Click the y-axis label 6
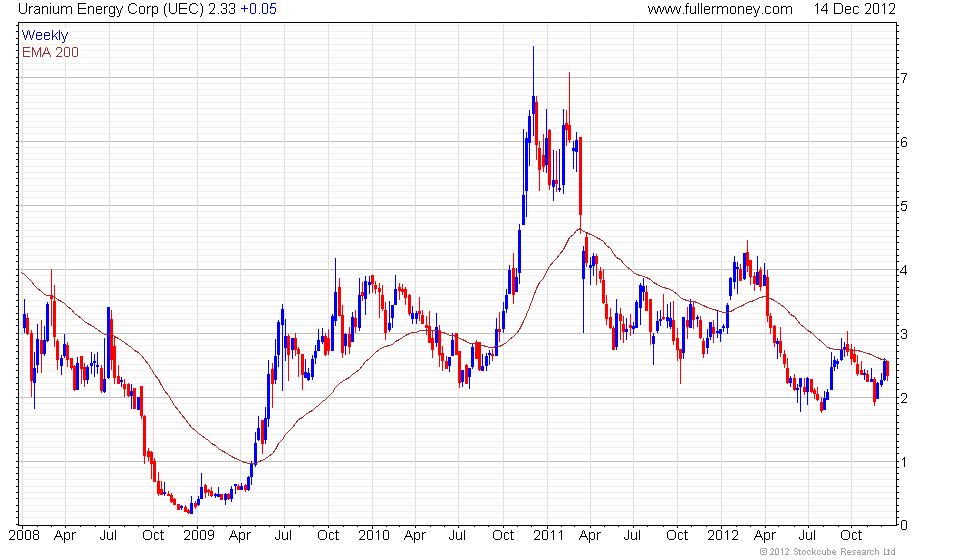Image resolution: width=980 pixels, height=560 pixels. [x=904, y=142]
